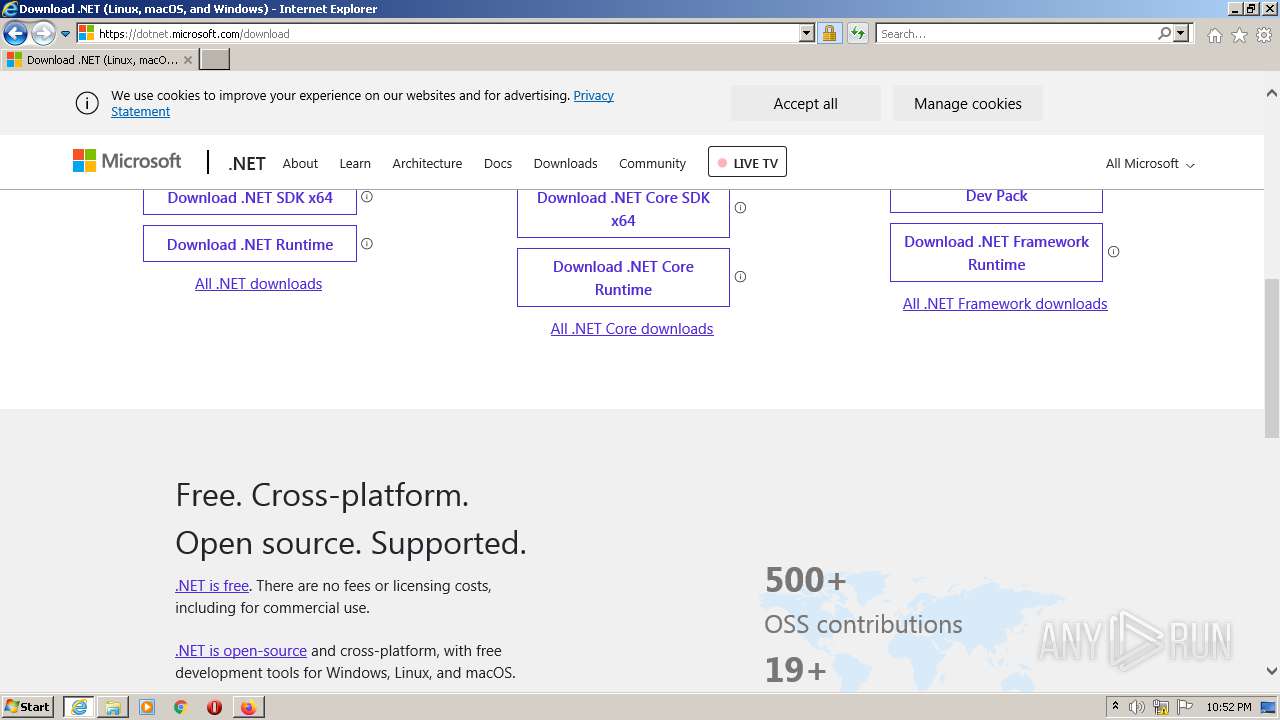Open All .NET Core downloads link
Screen dimensions: 1280x720
(x=632, y=329)
